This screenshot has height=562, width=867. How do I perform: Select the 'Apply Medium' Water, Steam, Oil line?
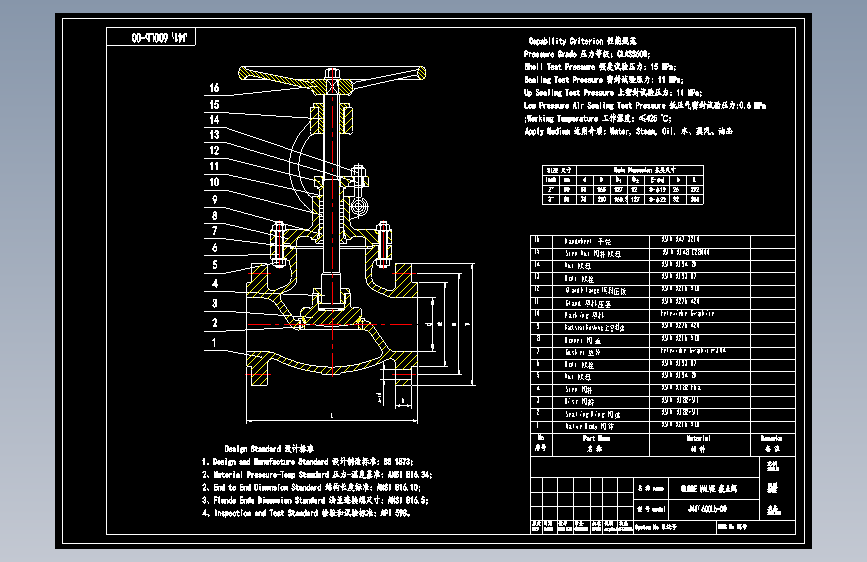[628, 132]
